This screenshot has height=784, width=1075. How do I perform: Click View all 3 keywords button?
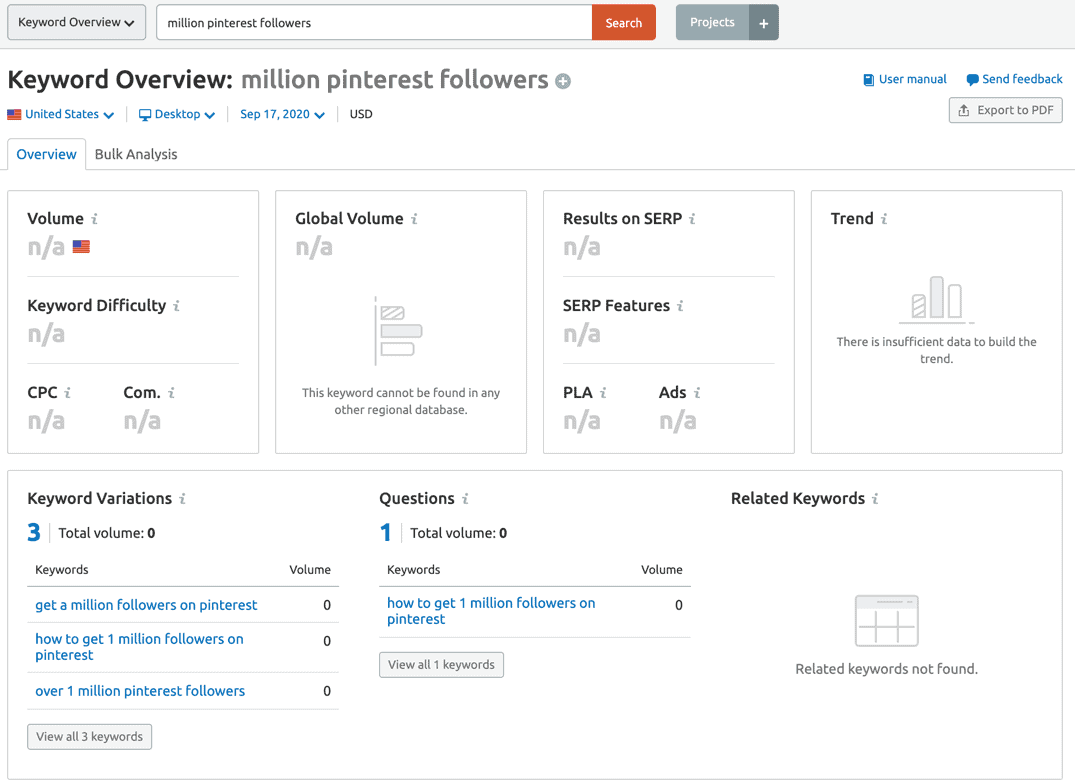pyautogui.click(x=90, y=737)
